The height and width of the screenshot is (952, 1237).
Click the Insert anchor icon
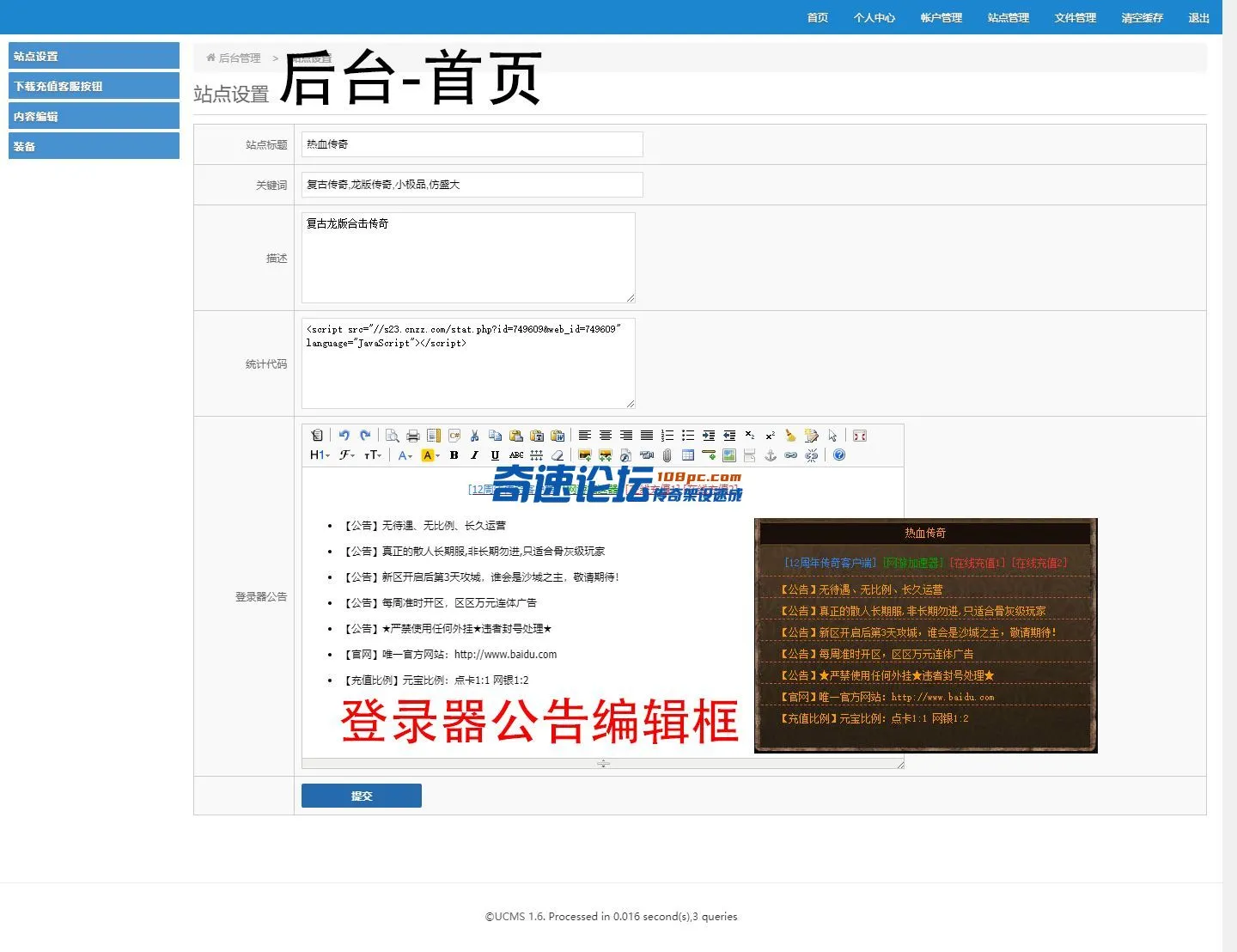tap(771, 455)
